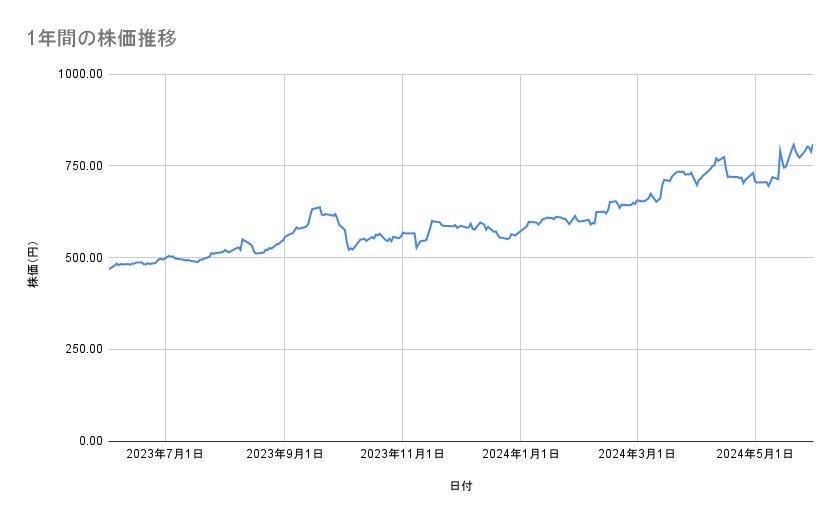Select the horizontal axis title "日付"

tap(460, 486)
